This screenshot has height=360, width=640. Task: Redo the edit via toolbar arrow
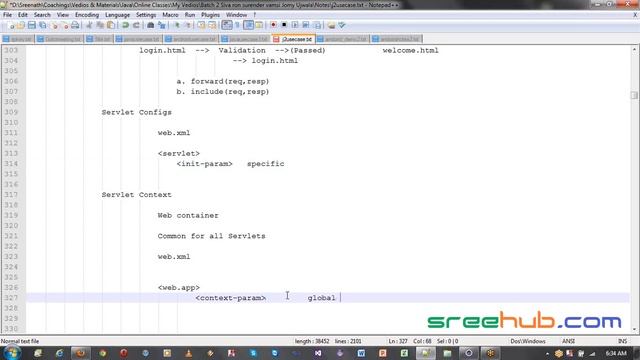[x=136, y=25]
